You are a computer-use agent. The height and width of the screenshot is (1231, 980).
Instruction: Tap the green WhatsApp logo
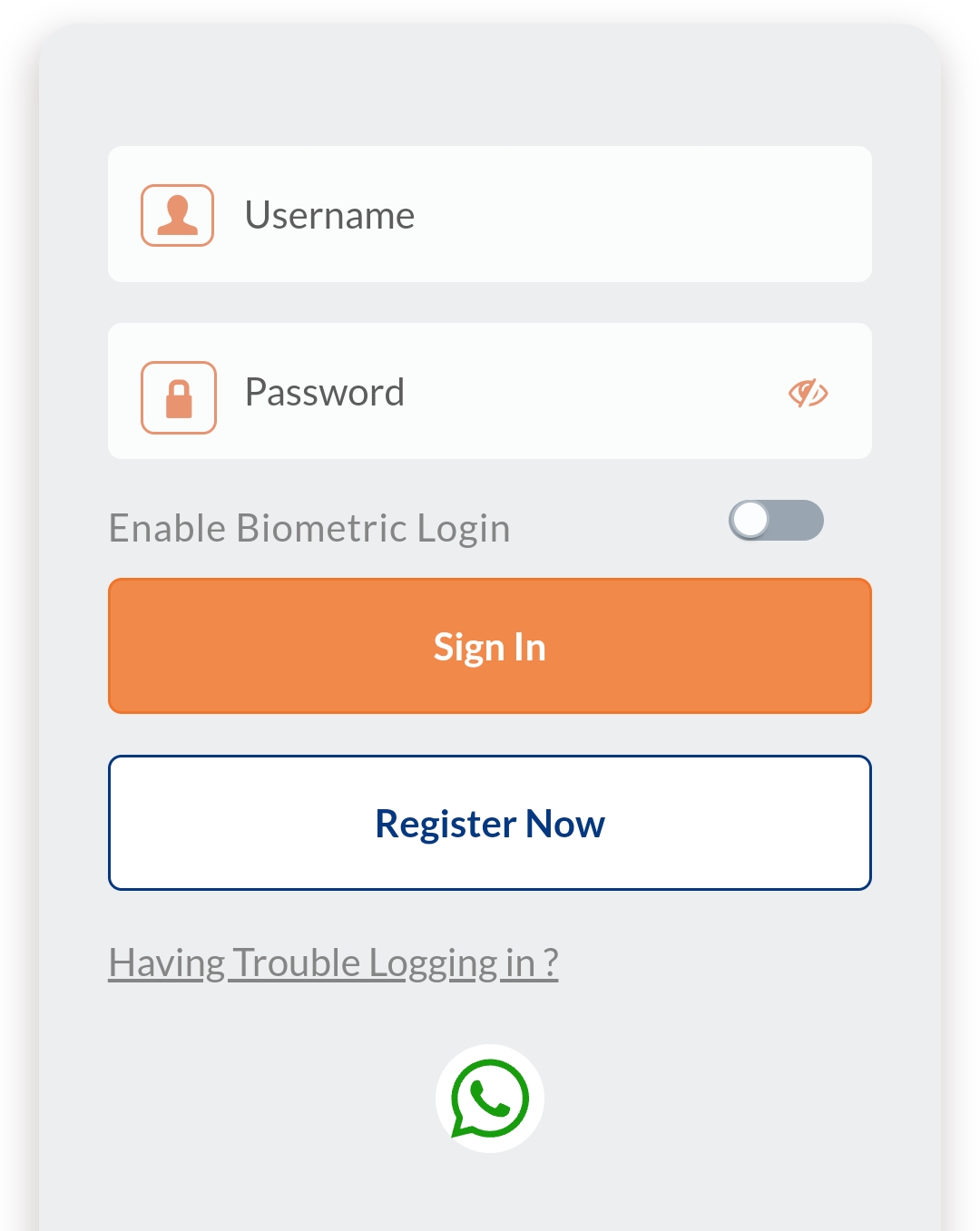tap(490, 1099)
